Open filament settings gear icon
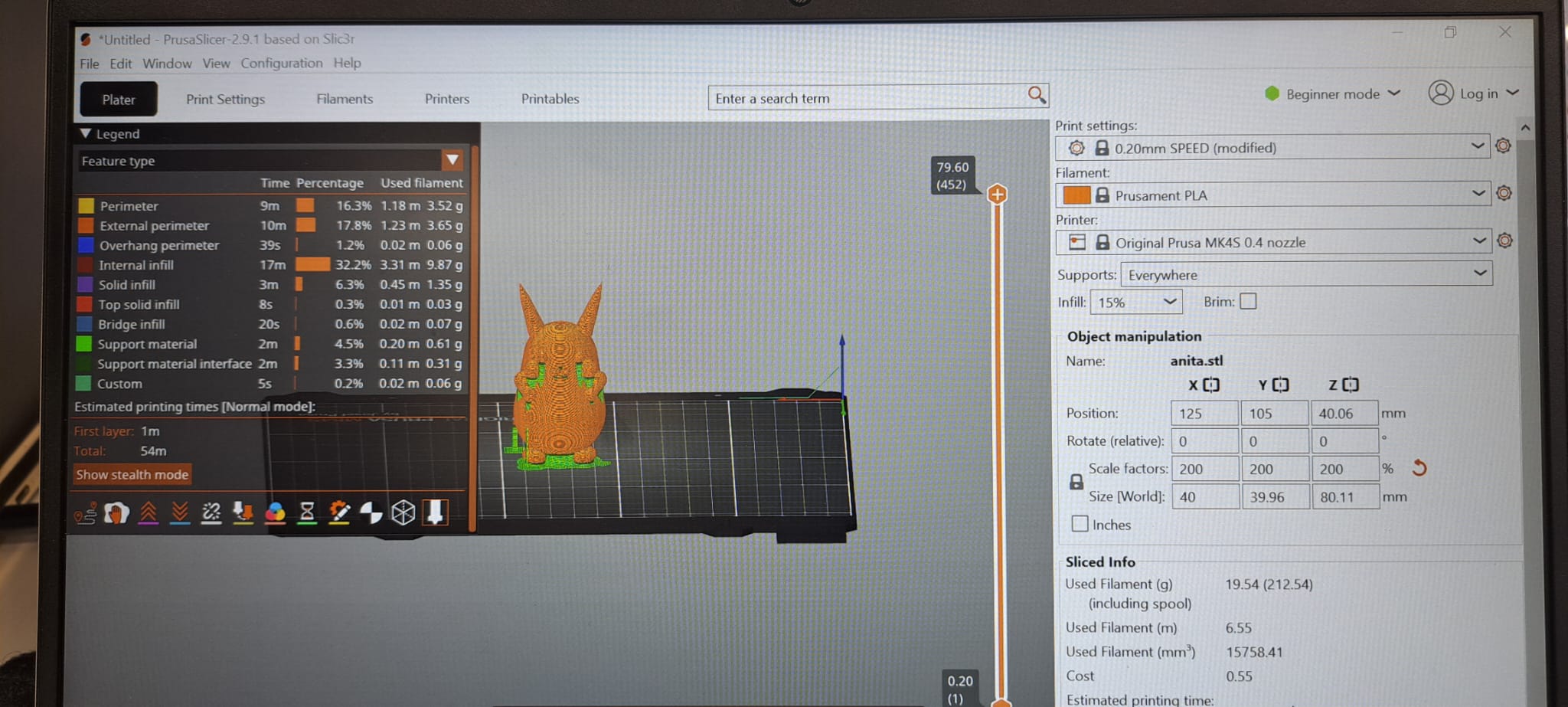This screenshot has width=1568, height=707. click(x=1504, y=193)
